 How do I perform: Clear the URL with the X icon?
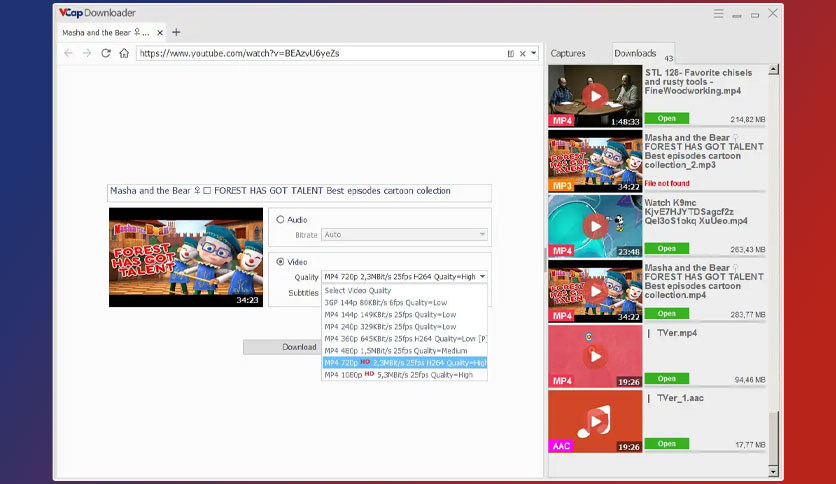click(522, 53)
